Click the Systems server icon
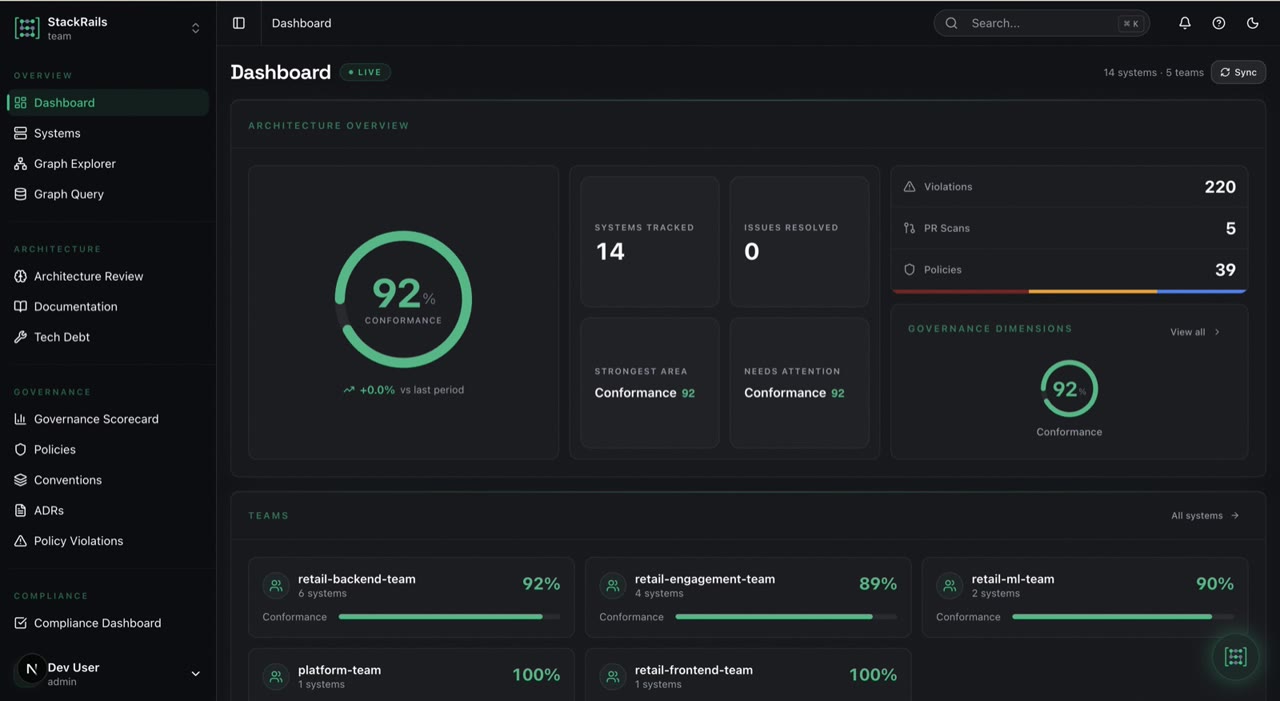Image resolution: width=1280 pixels, height=701 pixels. click(x=20, y=133)
